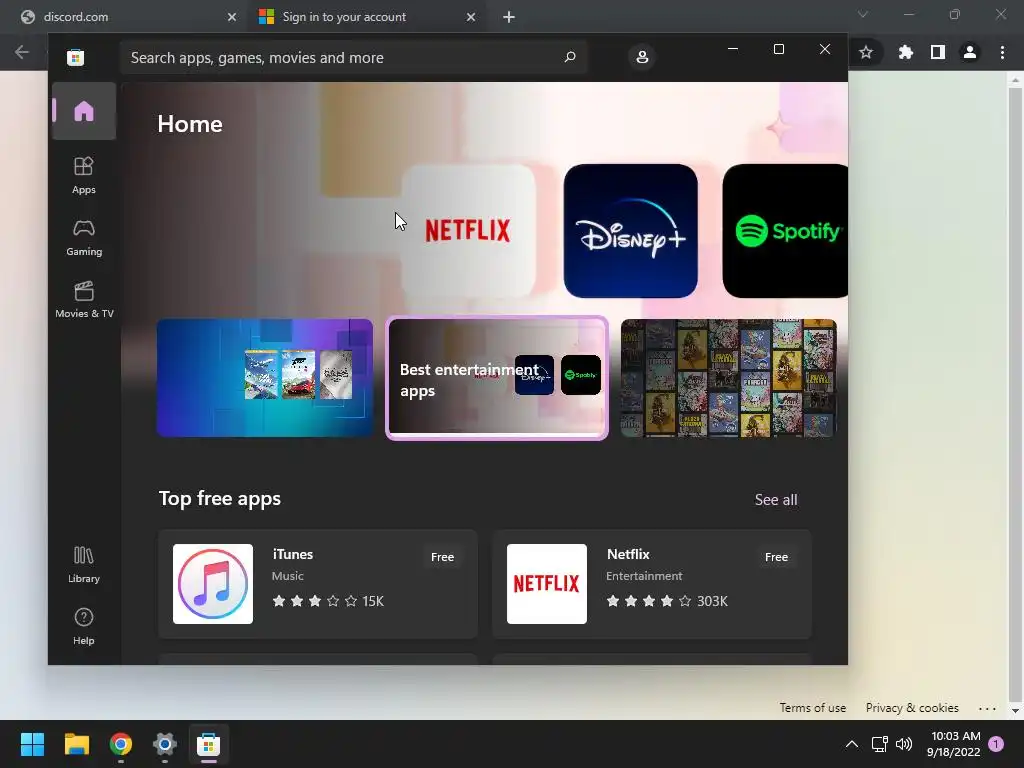Open Chrome three-dot menu
Screen dimensions: 1024x768
tap(1002, 52)
